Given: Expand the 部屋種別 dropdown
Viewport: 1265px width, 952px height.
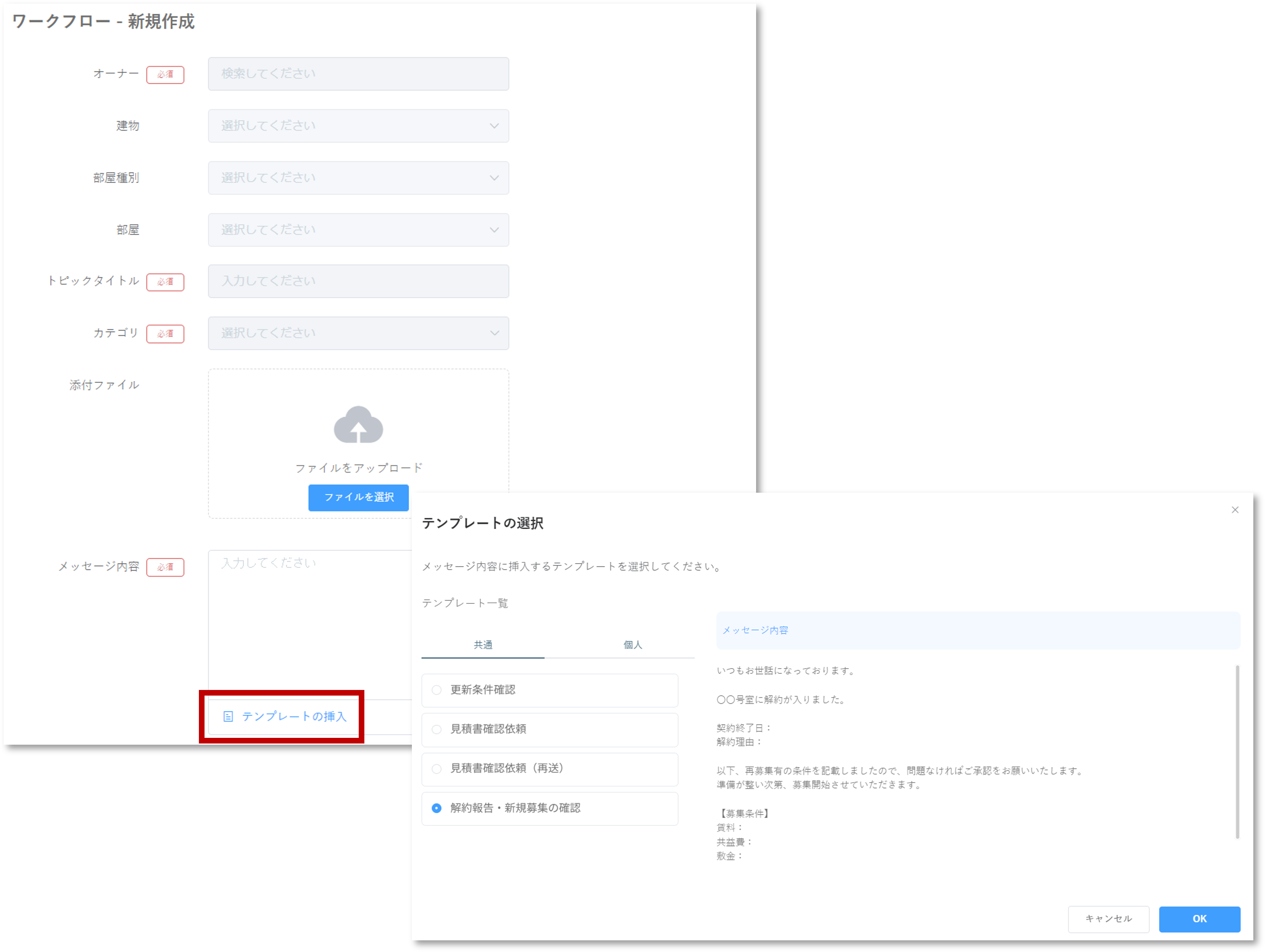Looking at the screenshot, I should tap(358, 178).
